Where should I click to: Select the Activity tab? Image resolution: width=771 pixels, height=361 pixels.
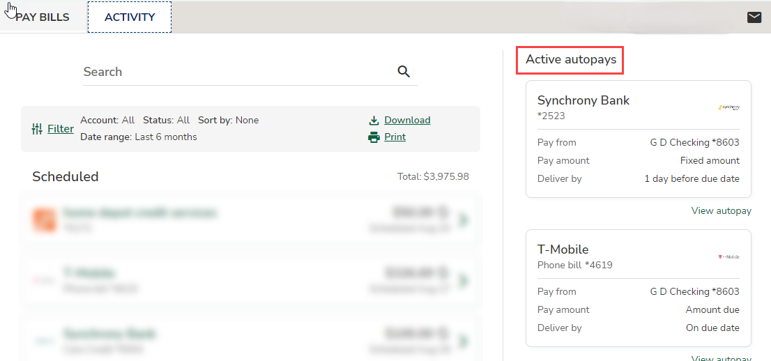[130, 17]
